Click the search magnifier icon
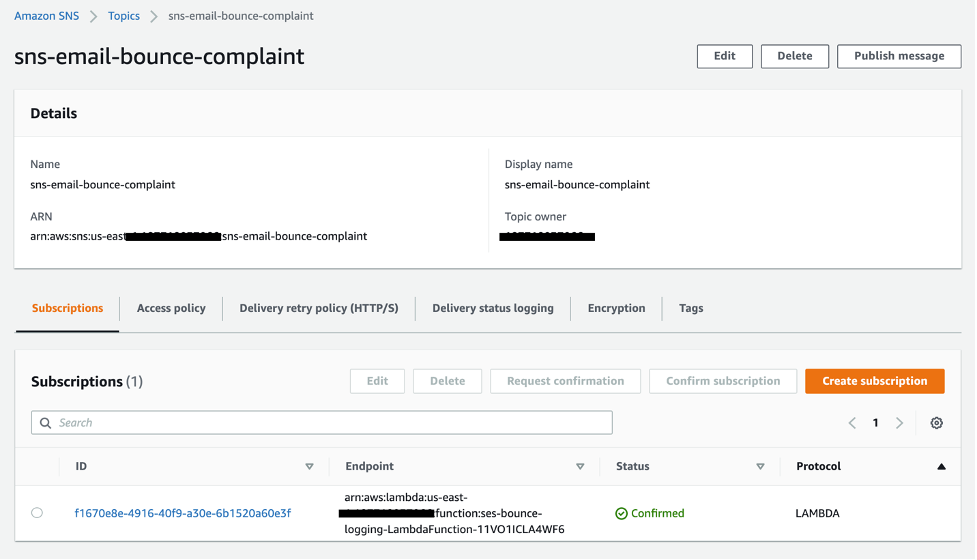Screen dimensions: 977x560 (x=45, y=423)
